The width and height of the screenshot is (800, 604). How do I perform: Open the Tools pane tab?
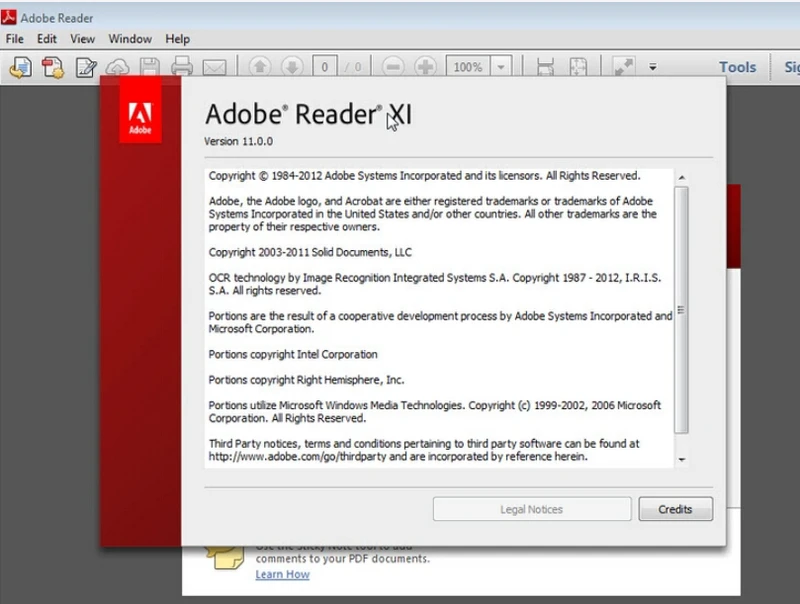pyautogui.click(x=737, y=67)
